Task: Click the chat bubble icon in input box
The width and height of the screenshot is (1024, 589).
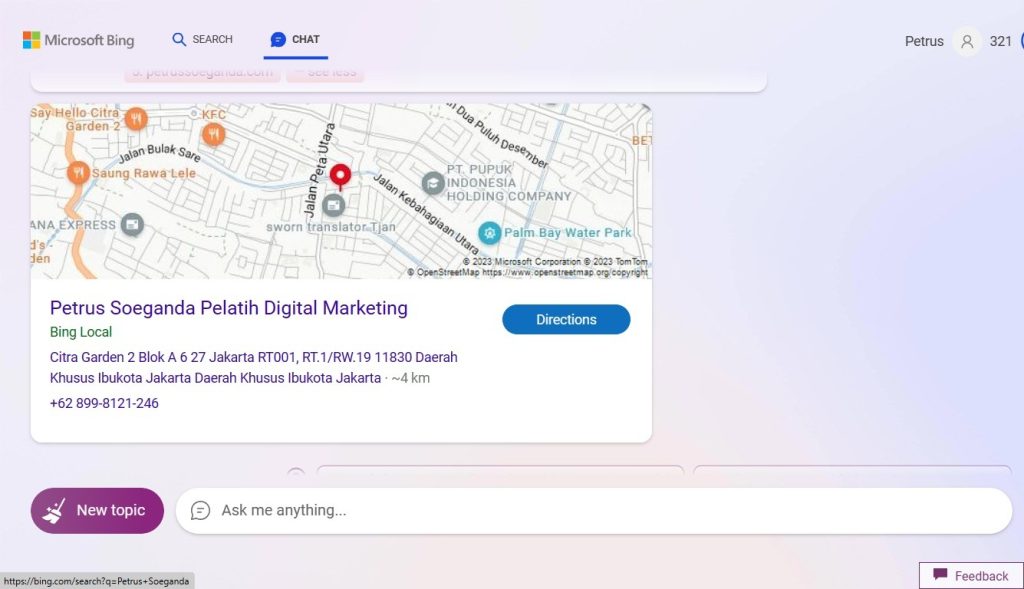Action: 200,510
